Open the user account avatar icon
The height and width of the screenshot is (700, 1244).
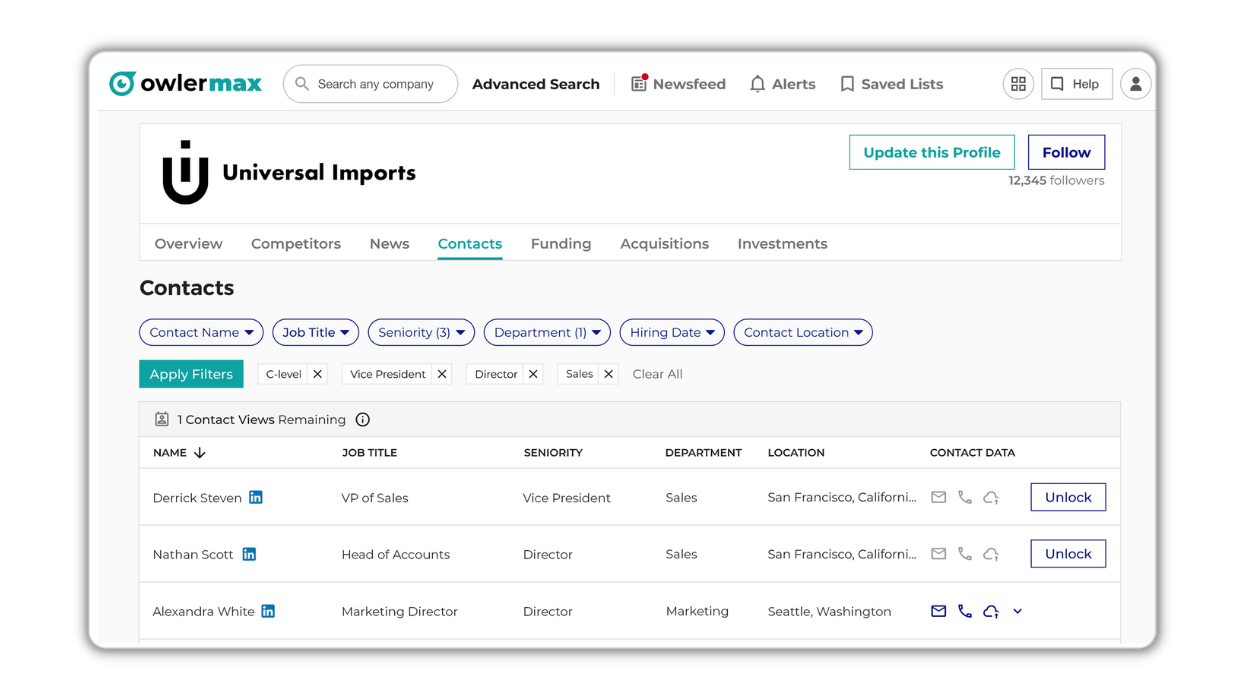1135,84
